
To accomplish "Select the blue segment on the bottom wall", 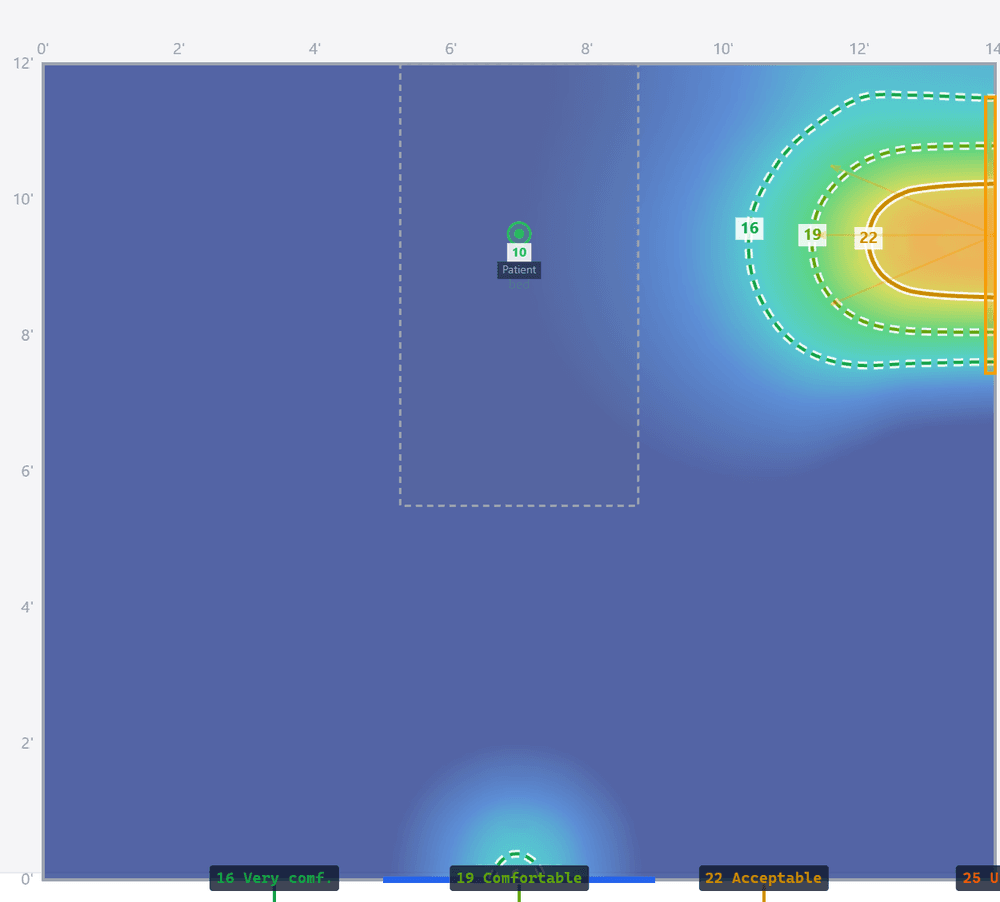I will [x=518, y=880].
